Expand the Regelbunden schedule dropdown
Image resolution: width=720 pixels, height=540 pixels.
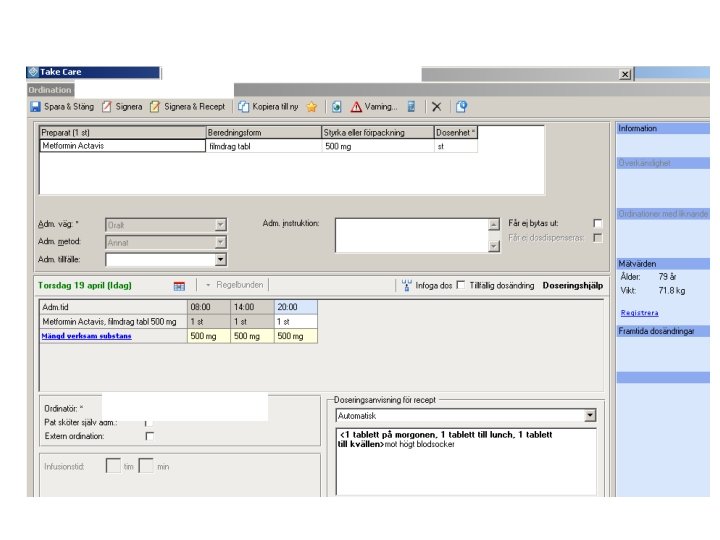click(208, 285)
